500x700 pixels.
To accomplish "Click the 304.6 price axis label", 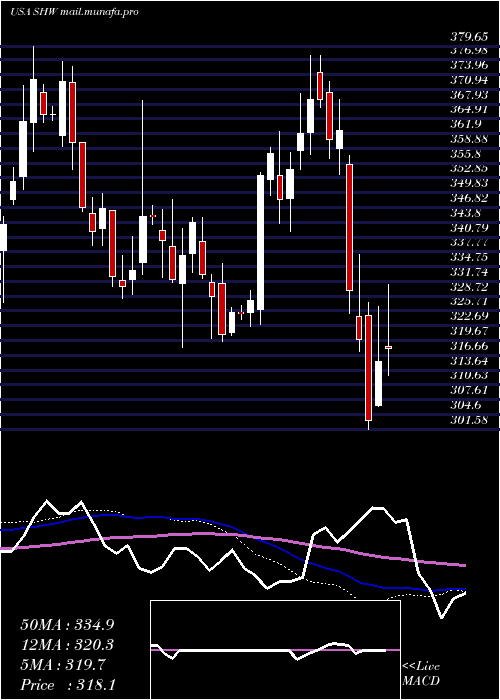I will coord(465,404).
